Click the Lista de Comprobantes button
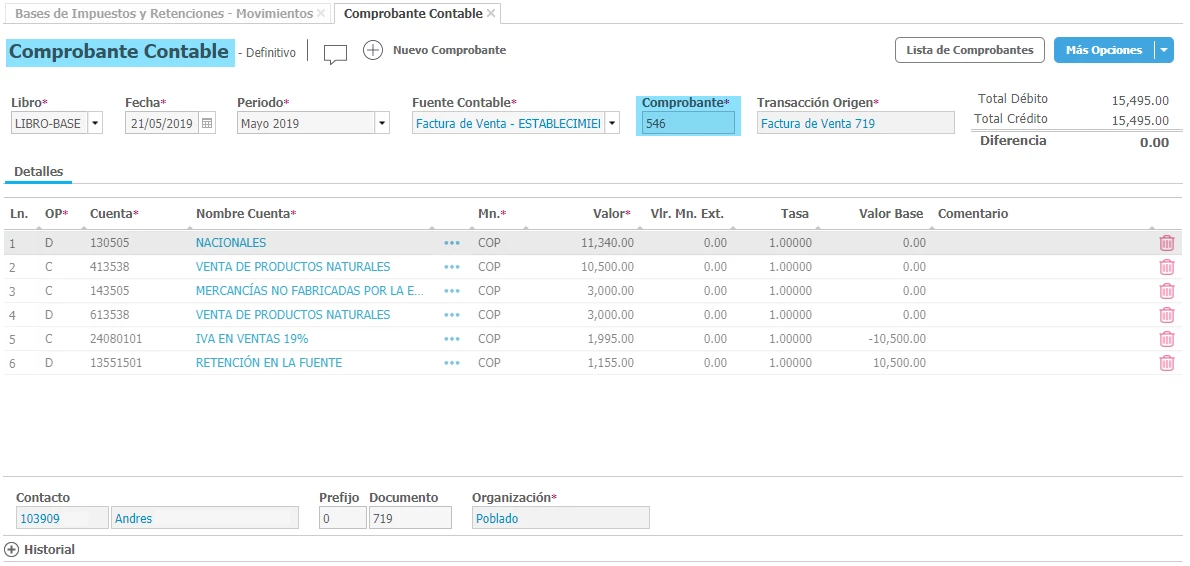Image resolution: width=1190 pixels, height=566 pixels. [x=969, y=50]
